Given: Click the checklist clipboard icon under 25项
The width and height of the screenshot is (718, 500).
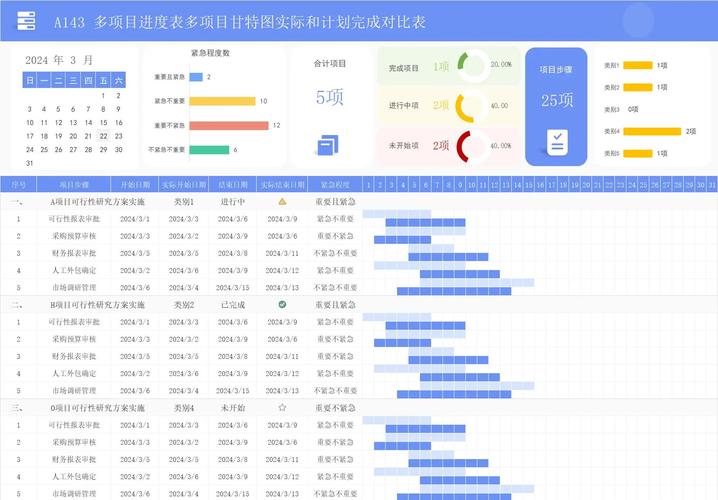Looking at the screenshot, I should click(557, 142).
